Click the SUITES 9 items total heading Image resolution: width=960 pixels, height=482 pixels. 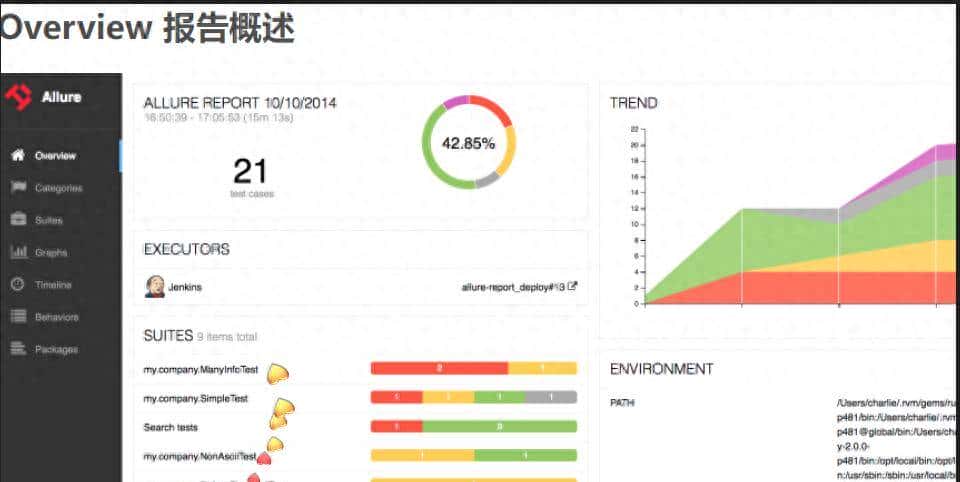200,336
